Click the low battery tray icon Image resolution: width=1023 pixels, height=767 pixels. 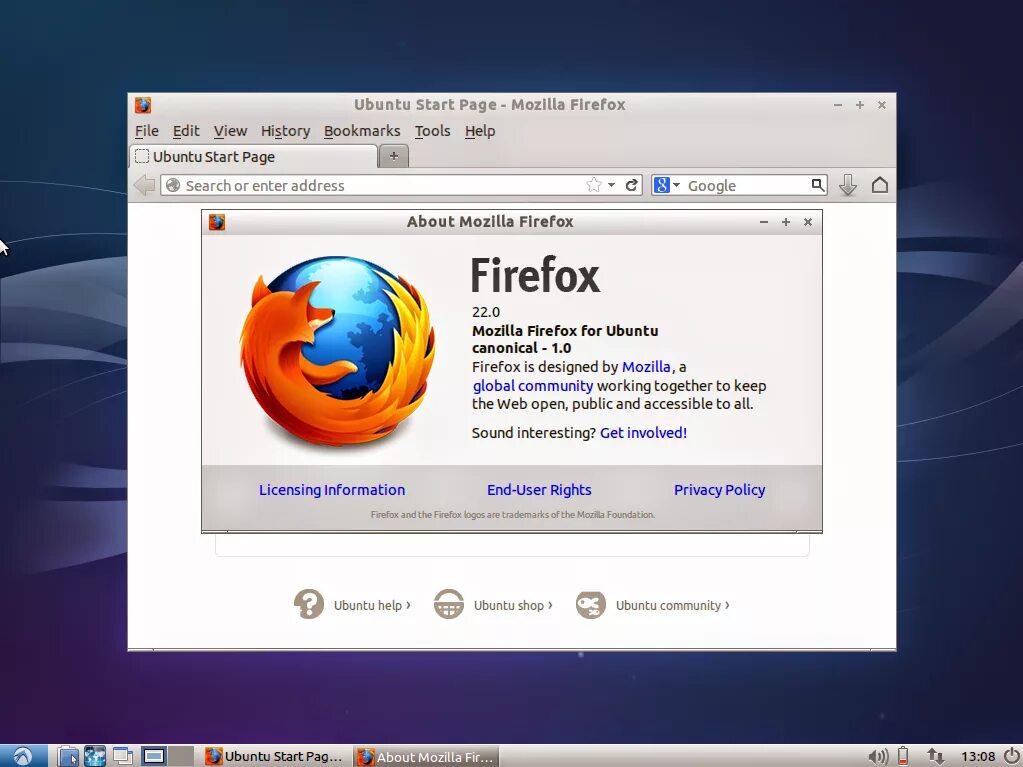(903, 756)
